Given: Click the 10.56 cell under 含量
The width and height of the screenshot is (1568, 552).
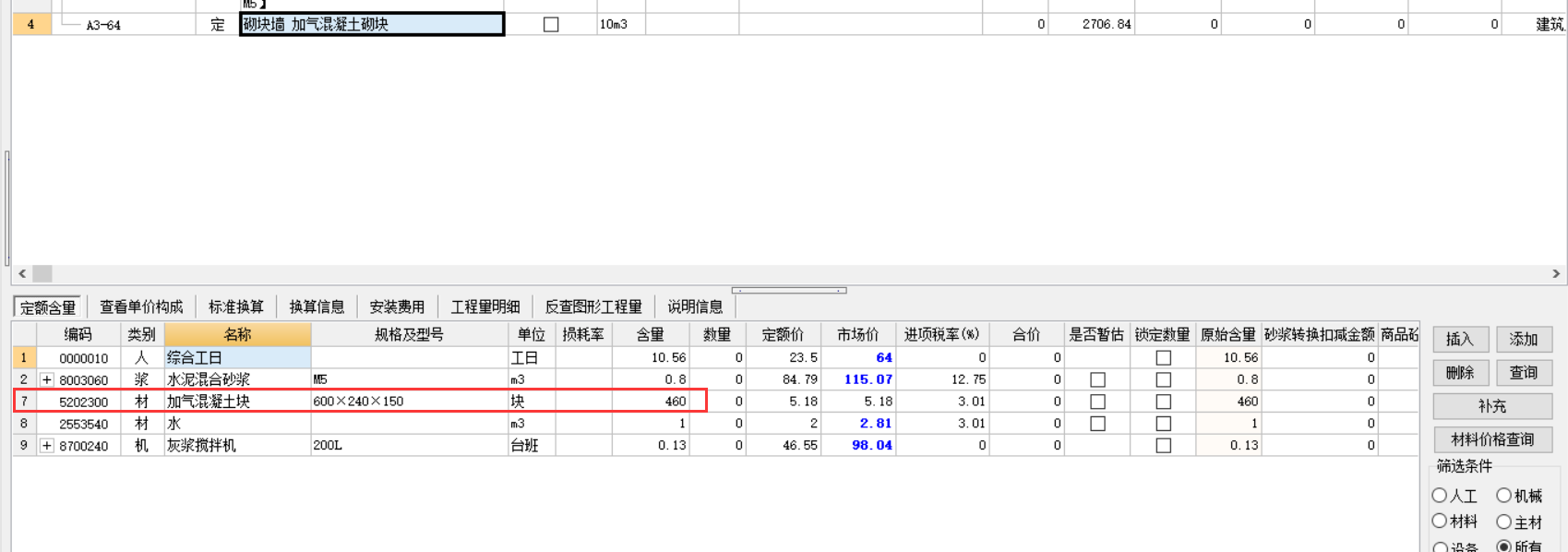Looking at the screenshot, I should coord(650,357).
